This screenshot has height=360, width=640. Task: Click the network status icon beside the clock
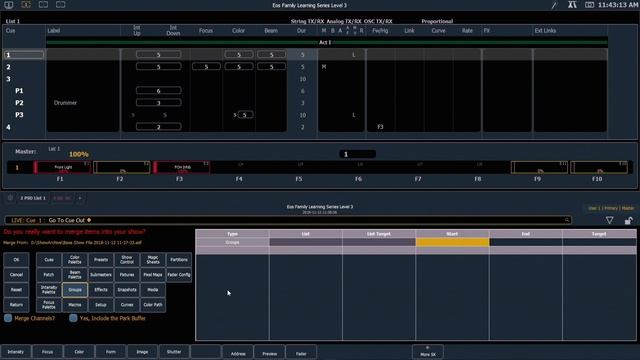coord(572,5)
